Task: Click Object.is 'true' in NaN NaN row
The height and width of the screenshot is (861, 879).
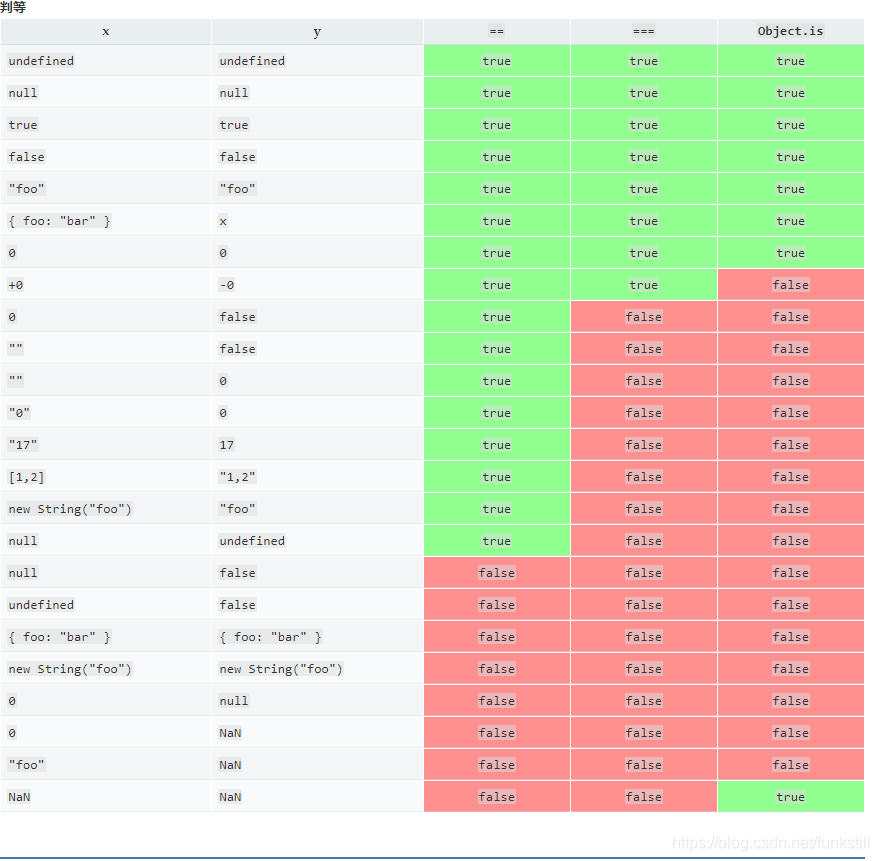Action: click(790, 797)
